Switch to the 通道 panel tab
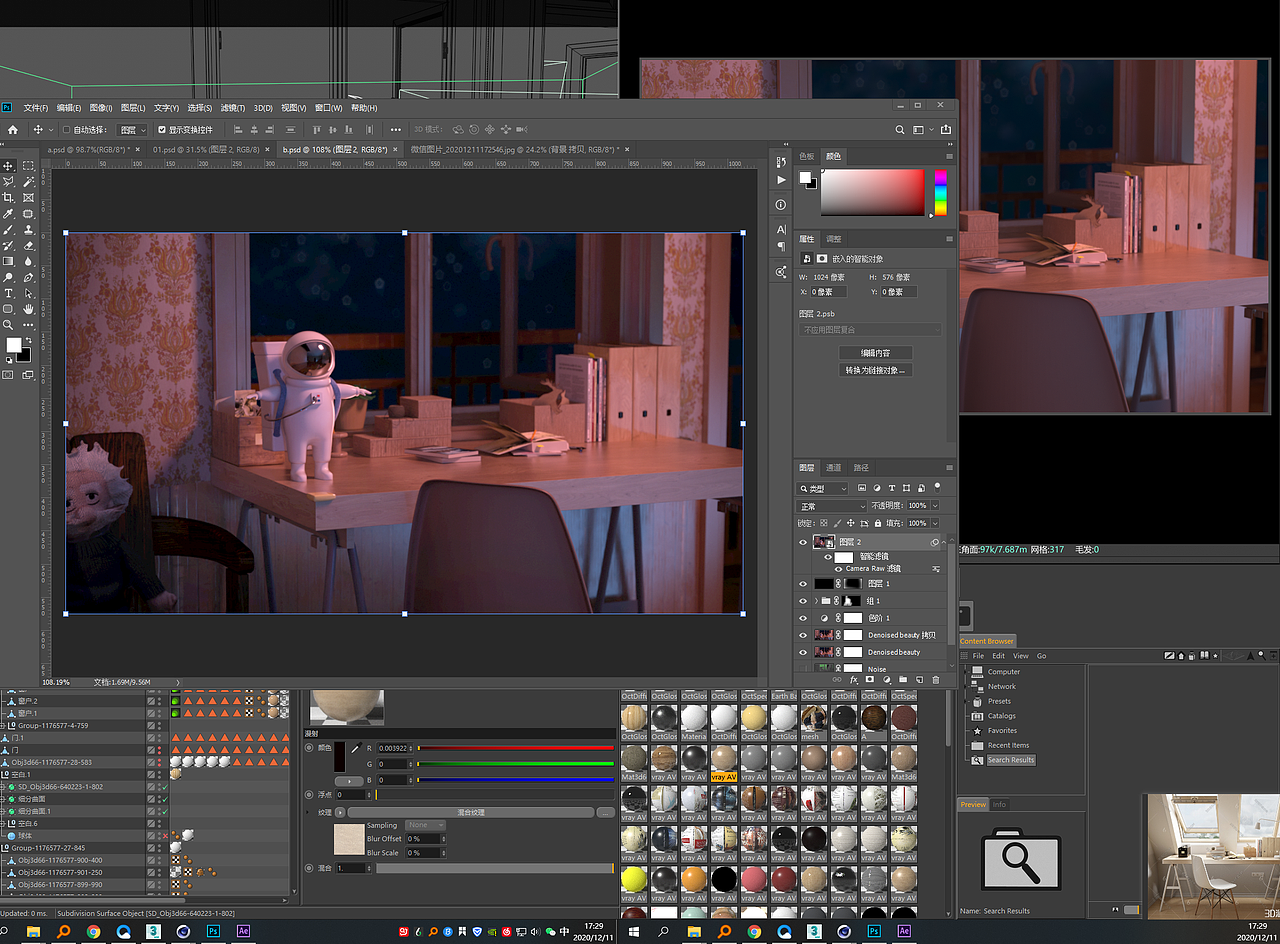 (x=833, y=467)
